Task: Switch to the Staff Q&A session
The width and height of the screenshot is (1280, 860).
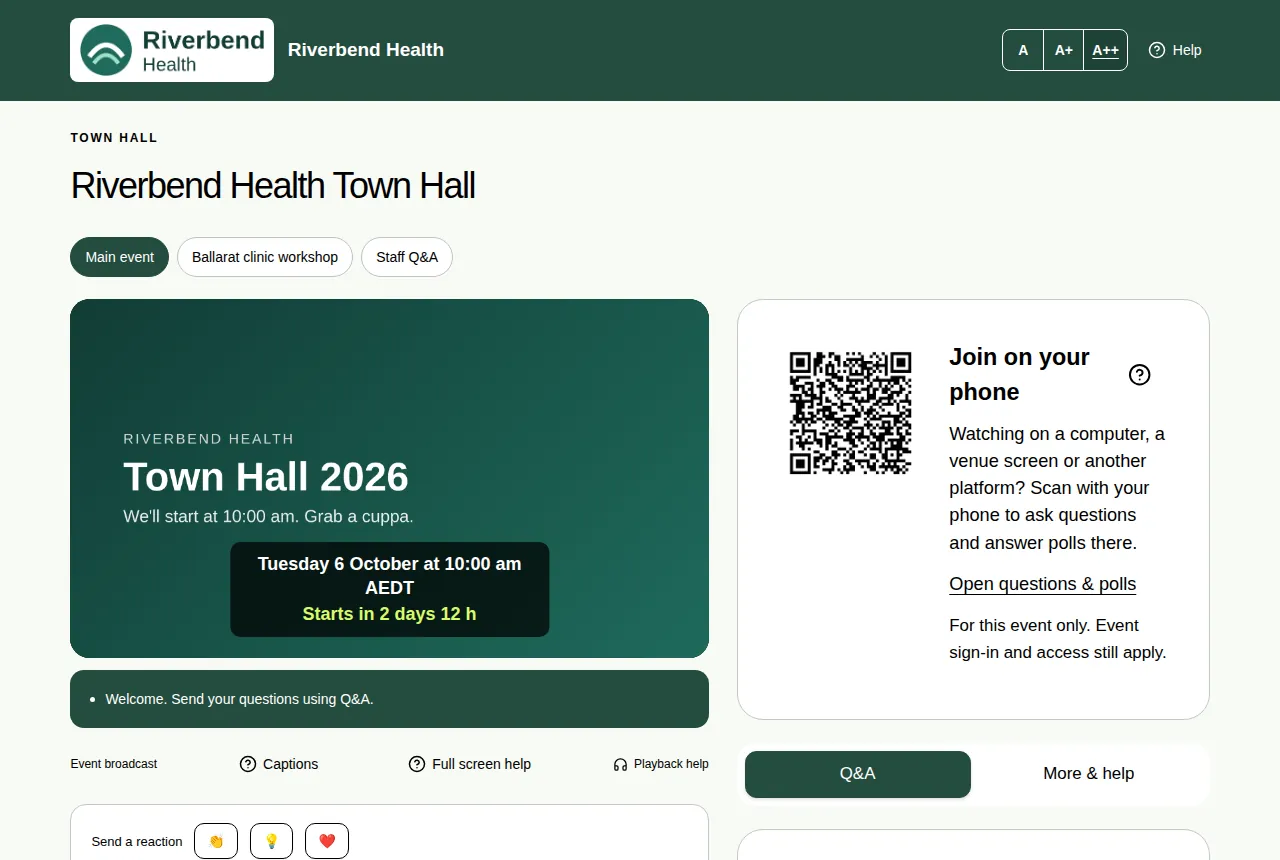Action: pos(407,257)
